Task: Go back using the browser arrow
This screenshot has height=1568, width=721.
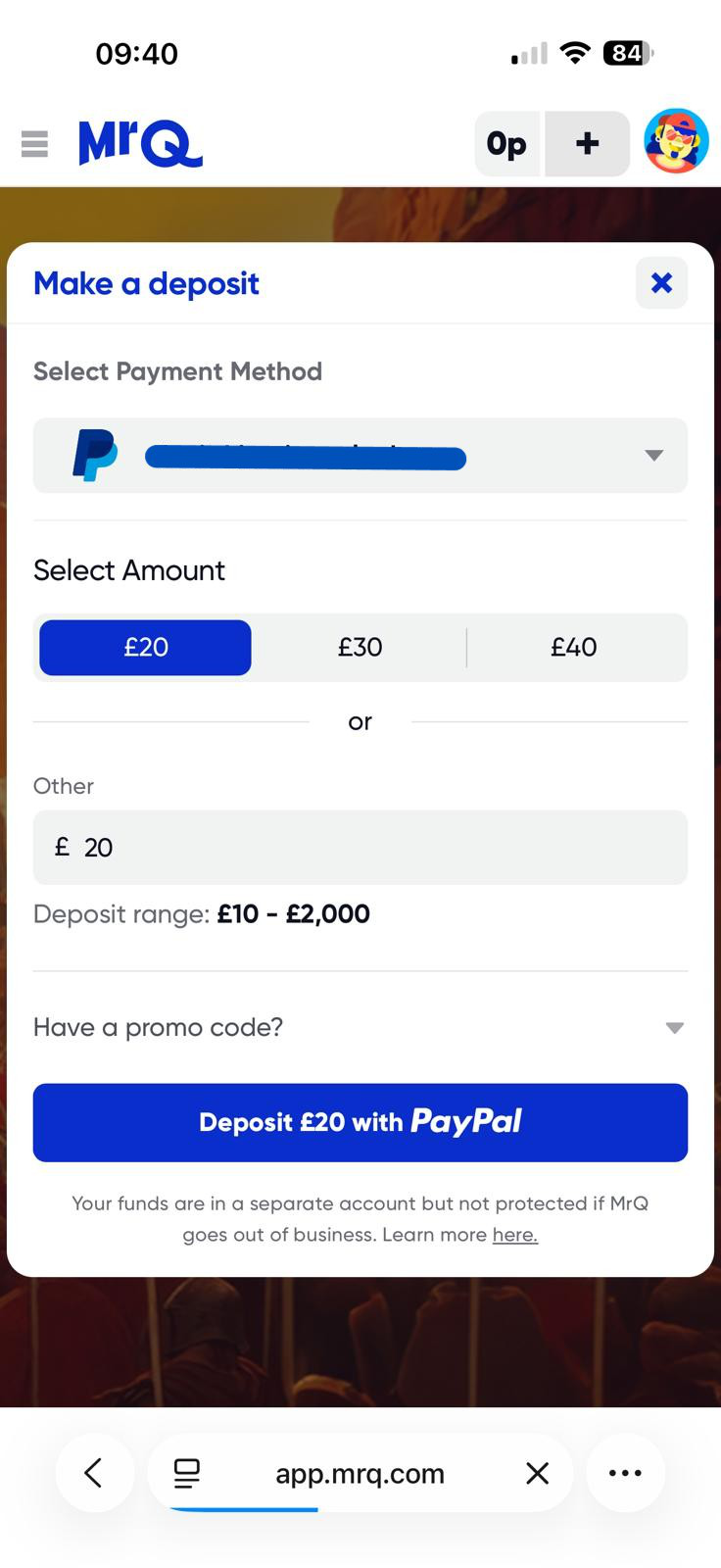Action: [94, 1473]
